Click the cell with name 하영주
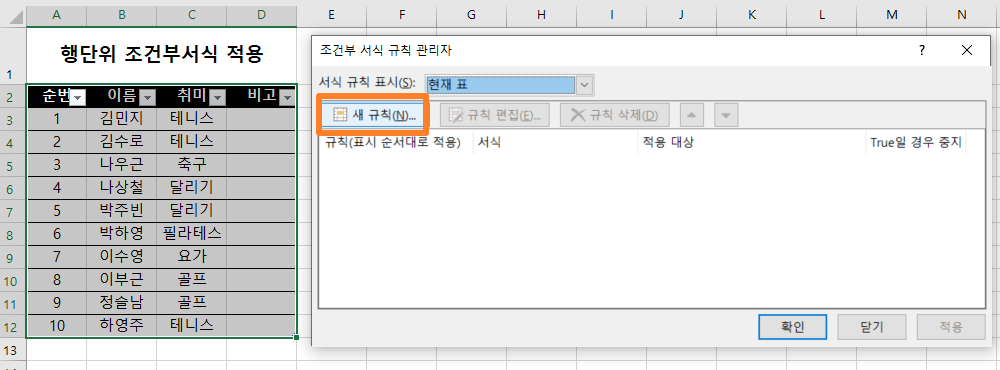Image resolution: width=1000 pixels, height=370 pixels. point(121,325)
